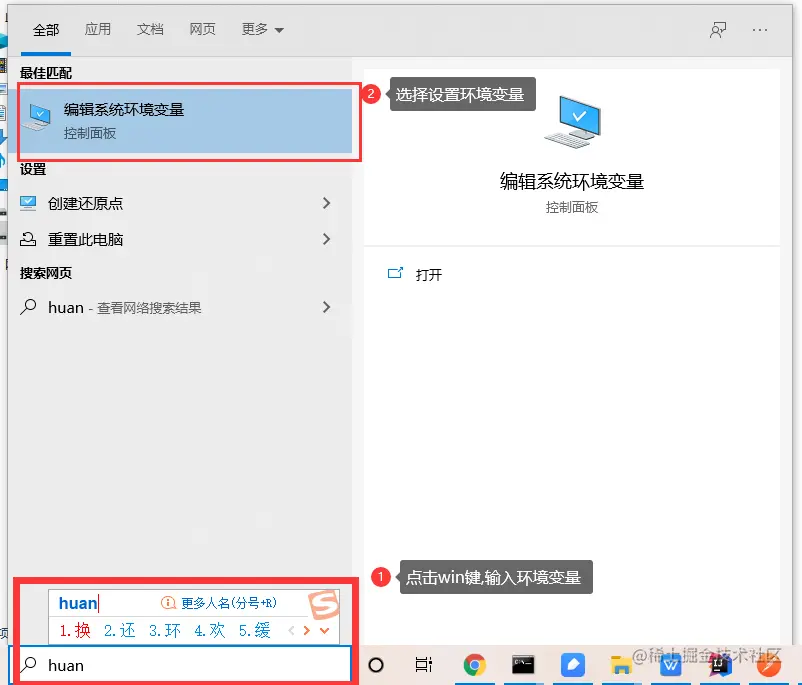Go to next IME candidate page
The height and width of the screenshot is (685, 802).
coord(307,631)
